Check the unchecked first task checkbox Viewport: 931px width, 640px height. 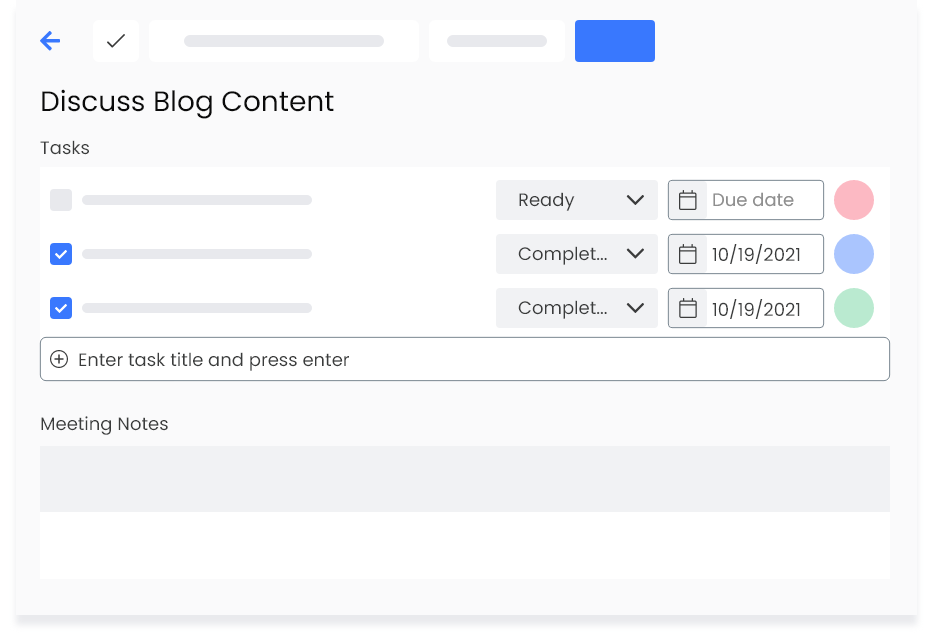click(61, 200)
